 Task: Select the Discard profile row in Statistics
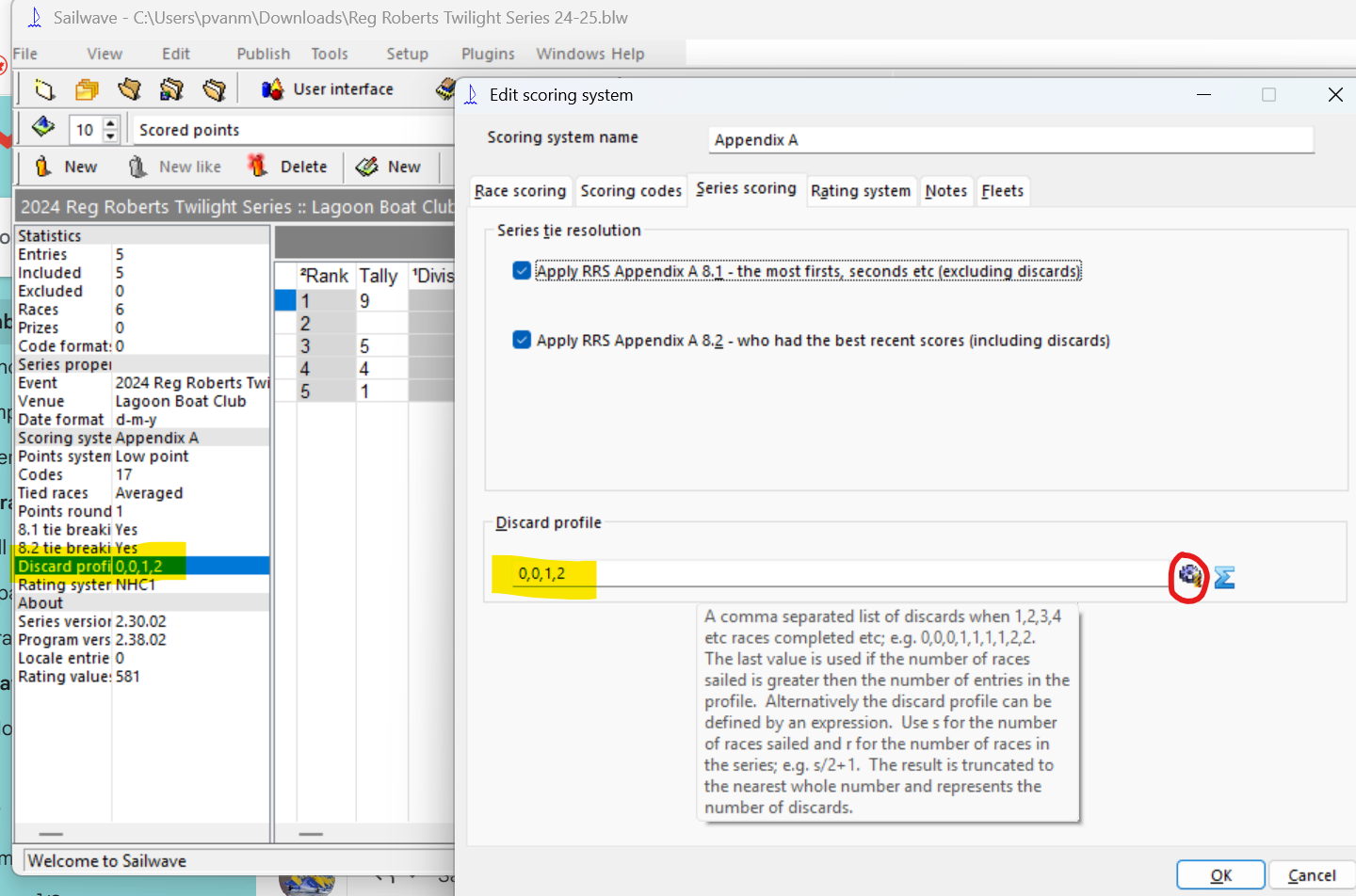click(x=142, y=566)
